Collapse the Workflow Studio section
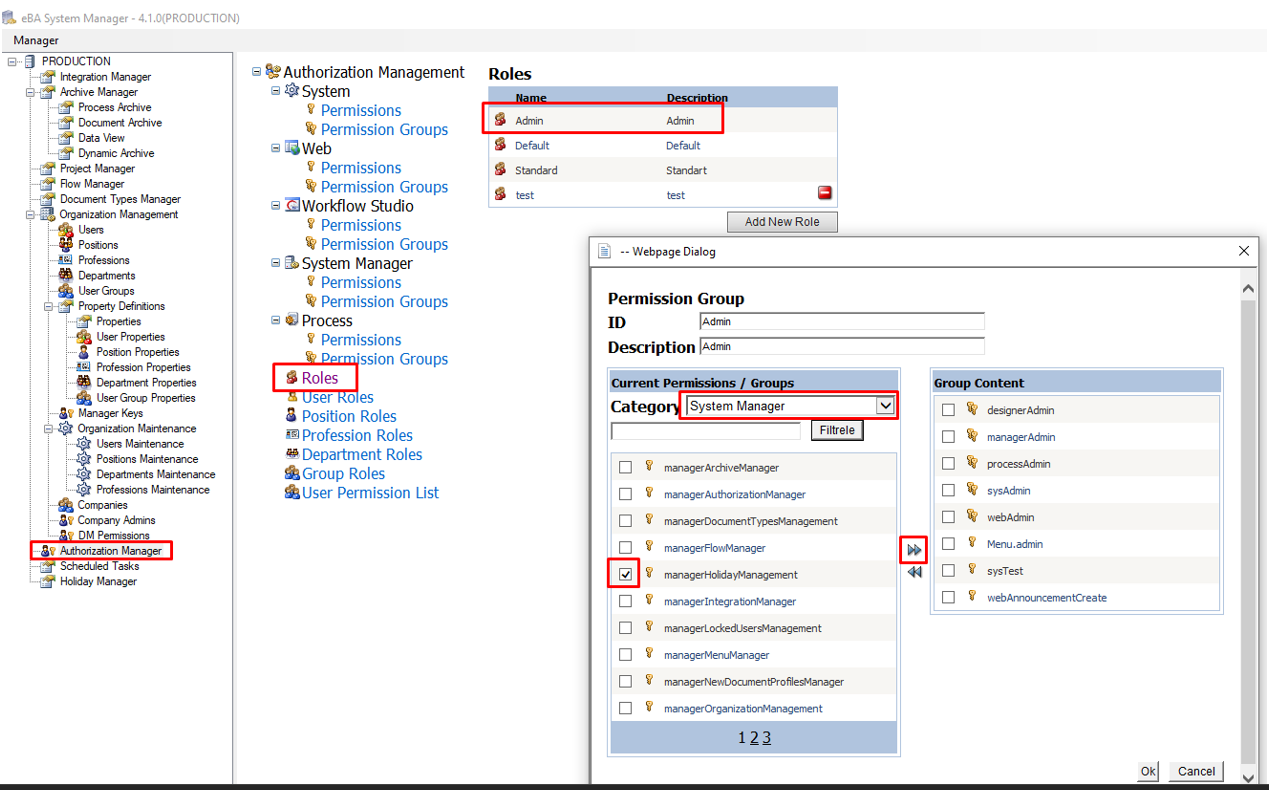Image resolution: width=1269 pixels, height=790 pixels. 277,206
